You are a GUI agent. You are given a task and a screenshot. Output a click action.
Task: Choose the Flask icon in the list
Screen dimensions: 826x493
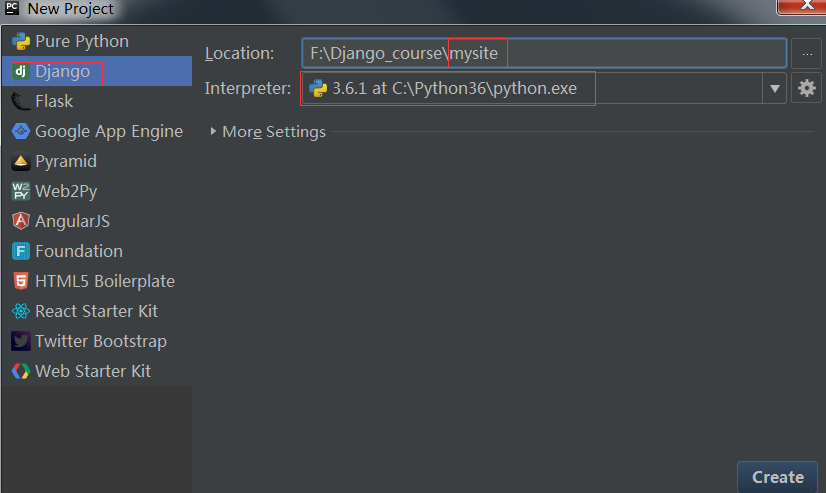coord(20,101)
